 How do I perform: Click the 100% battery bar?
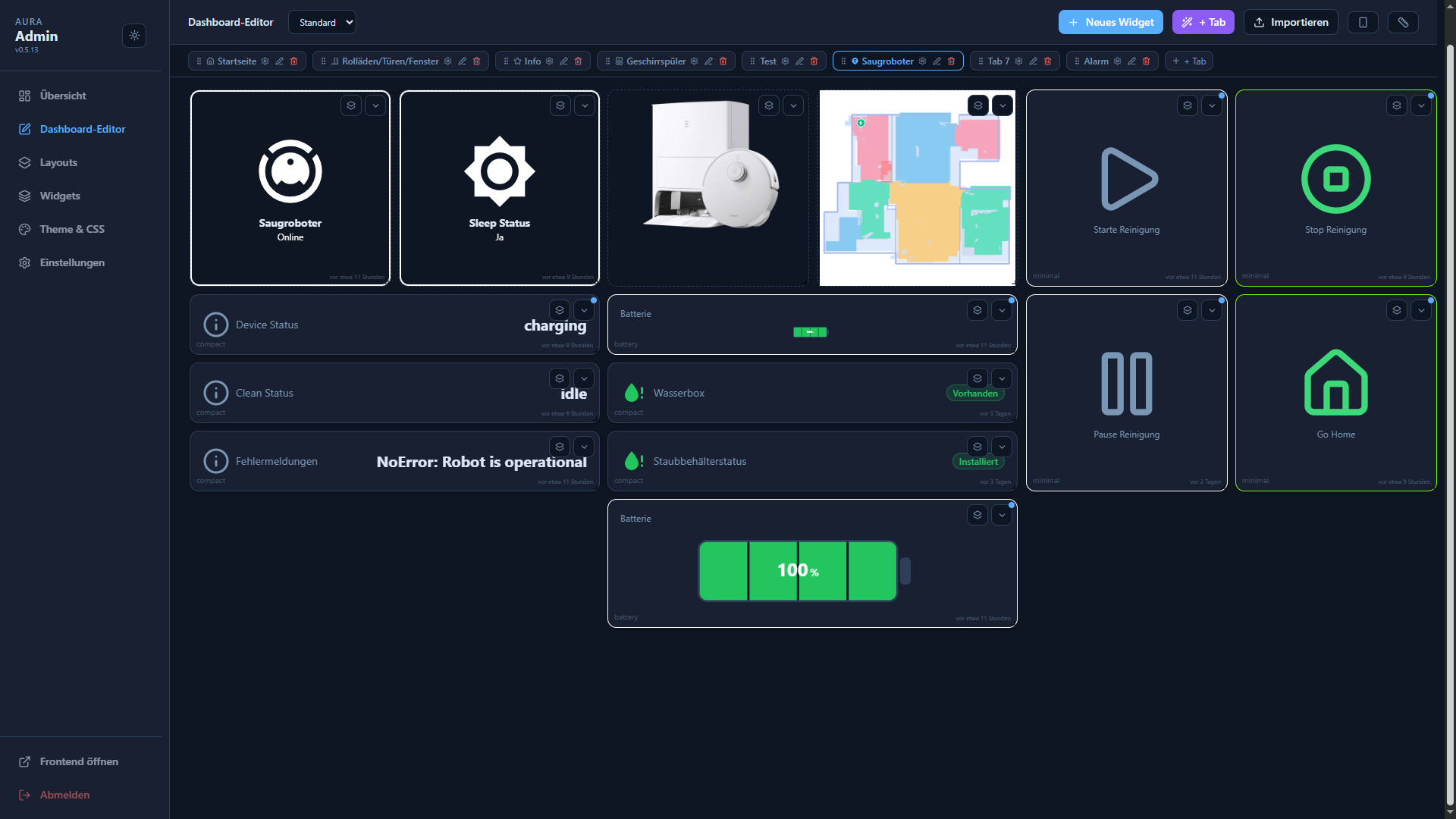pyautogui.click(x=798, y=571)
